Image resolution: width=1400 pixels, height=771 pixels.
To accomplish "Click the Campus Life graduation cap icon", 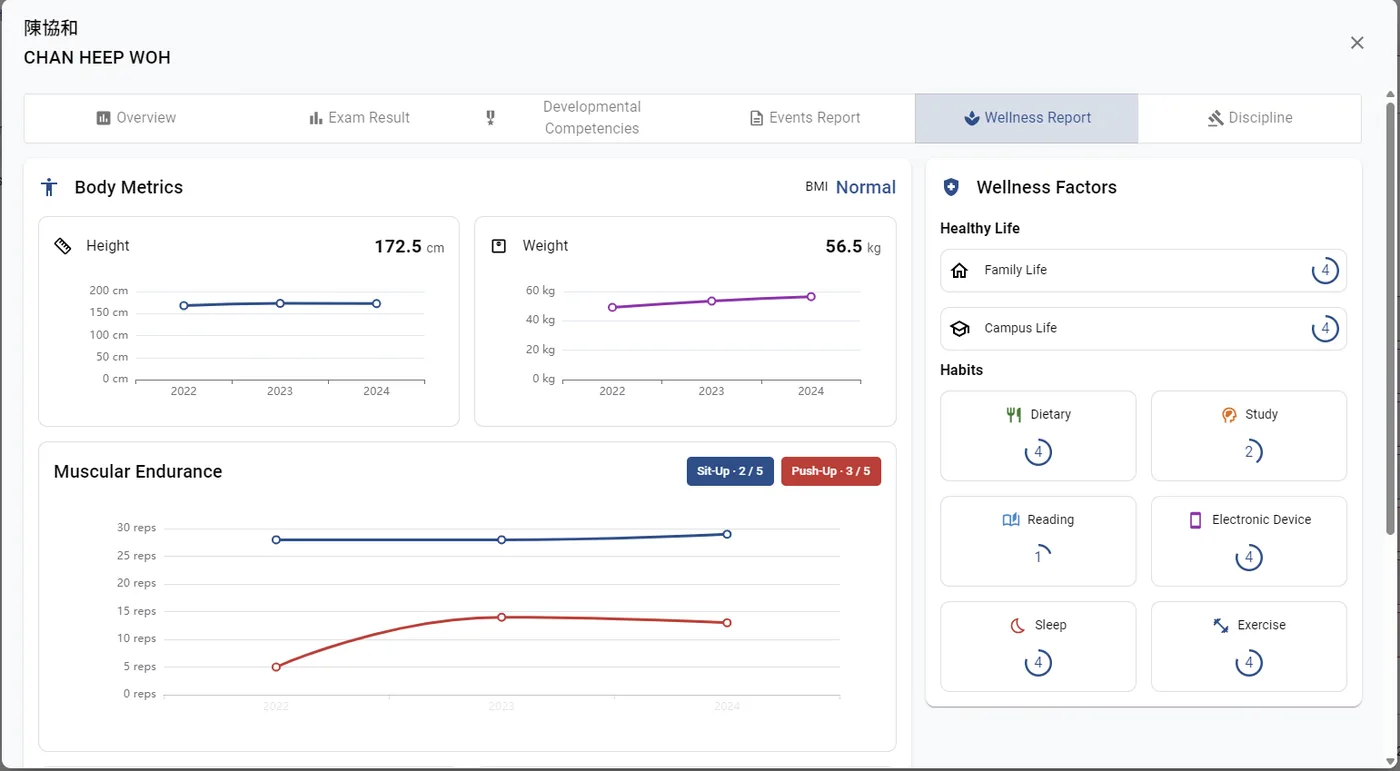I will coord(960,328).
